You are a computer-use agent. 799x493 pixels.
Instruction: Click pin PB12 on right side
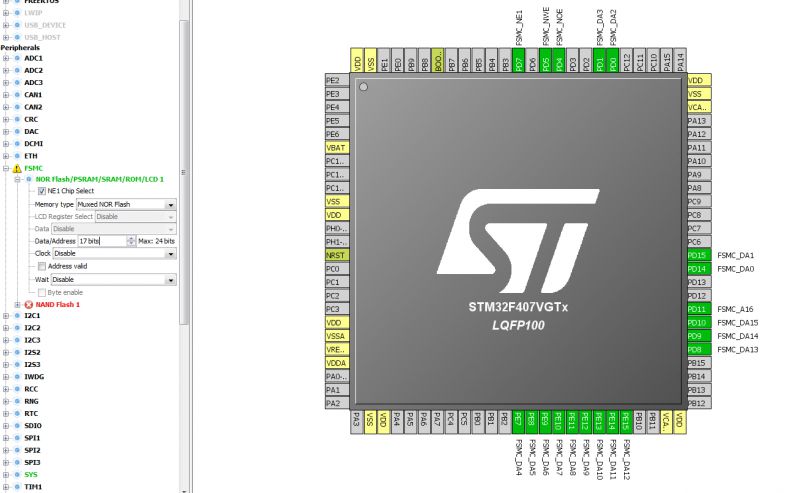699,403
